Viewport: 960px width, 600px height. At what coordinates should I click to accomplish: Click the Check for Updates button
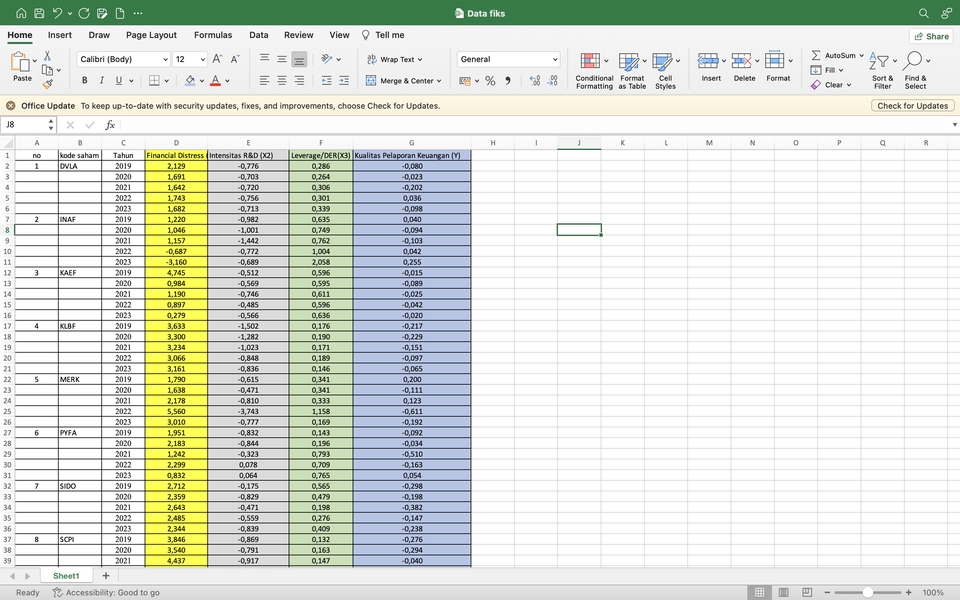[x=912, y=105]
